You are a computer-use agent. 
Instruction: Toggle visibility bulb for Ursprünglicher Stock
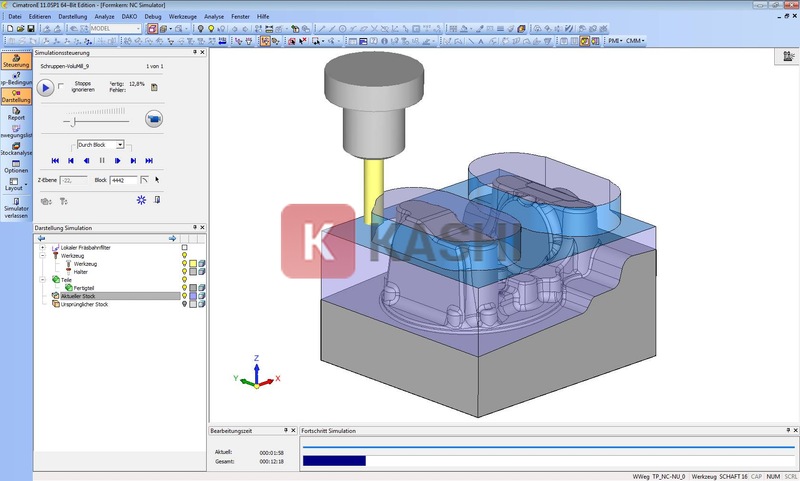pos(184,304)
